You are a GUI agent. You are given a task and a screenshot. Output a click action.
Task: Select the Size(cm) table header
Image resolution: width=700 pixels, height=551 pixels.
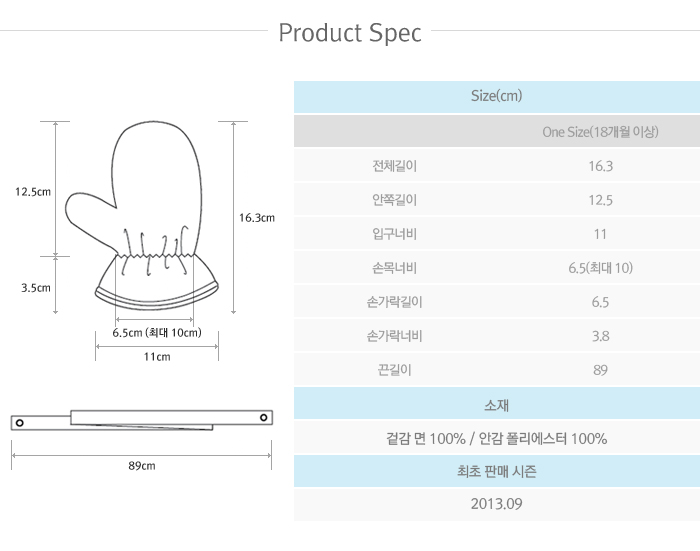click(x=496, y=97)
